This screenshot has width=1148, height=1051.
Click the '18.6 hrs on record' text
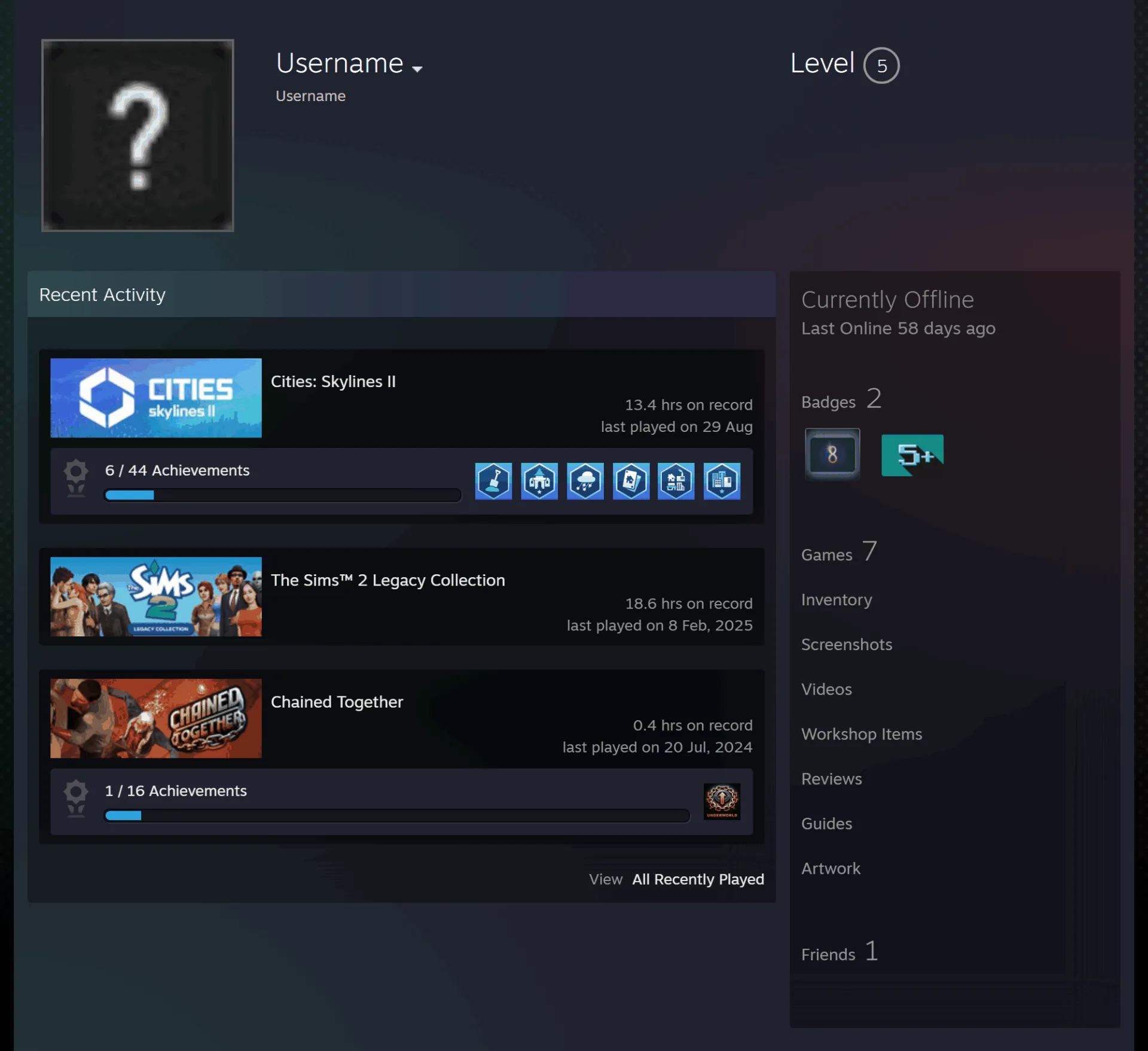coord(689,604)
